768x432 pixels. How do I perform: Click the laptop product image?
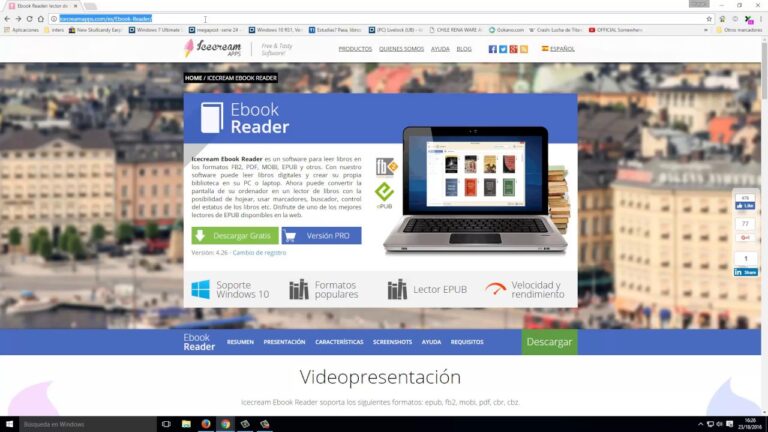pos(475,191)
